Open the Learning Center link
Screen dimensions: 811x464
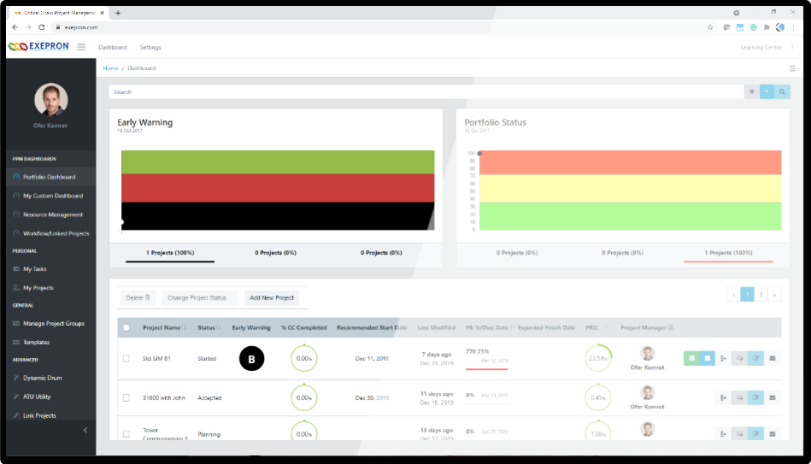761,47
